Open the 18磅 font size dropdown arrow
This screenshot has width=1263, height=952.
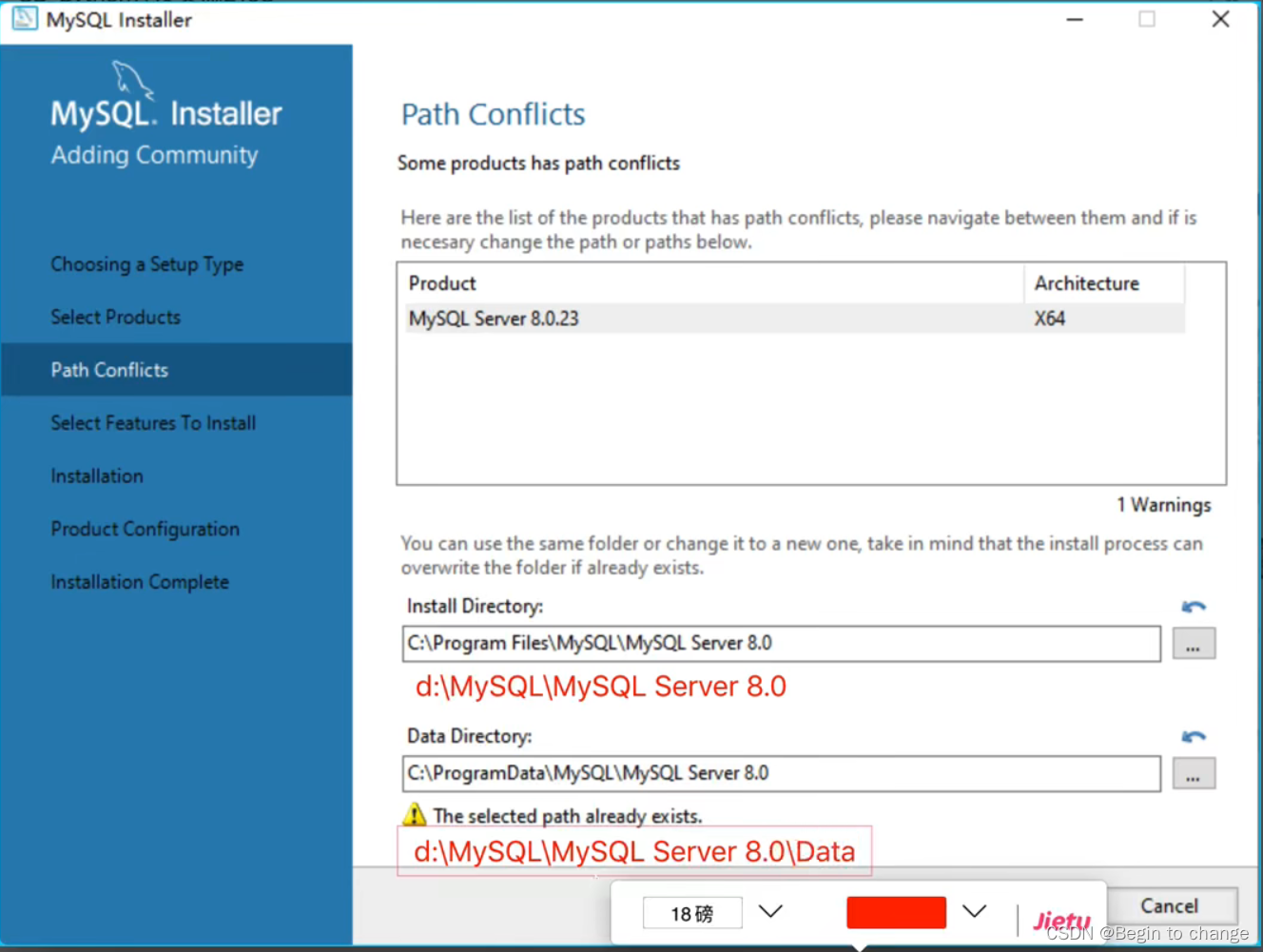coord(770,911)
